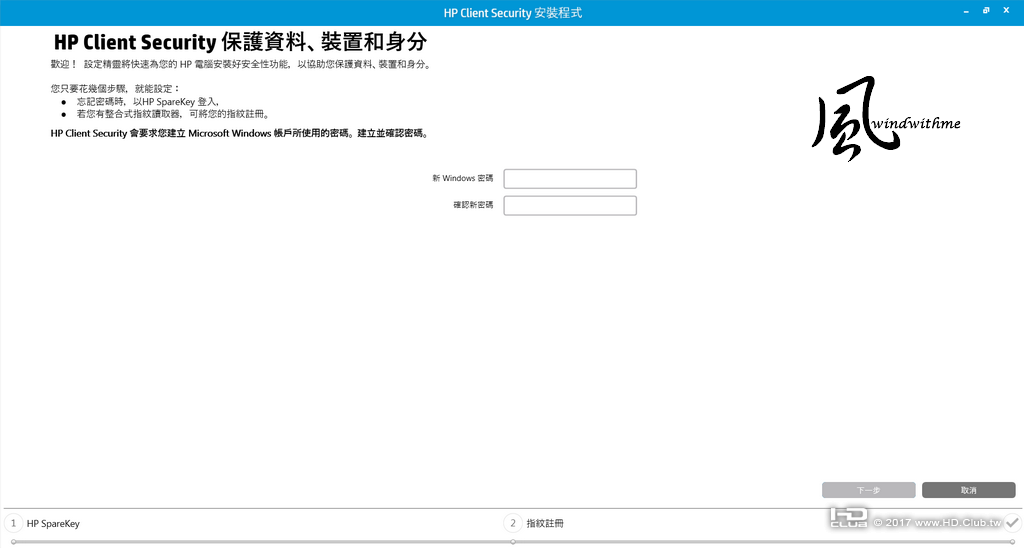1024x548 pixels.
Task: Minimize the HP Client Security window
Action: tap(966, 12)
